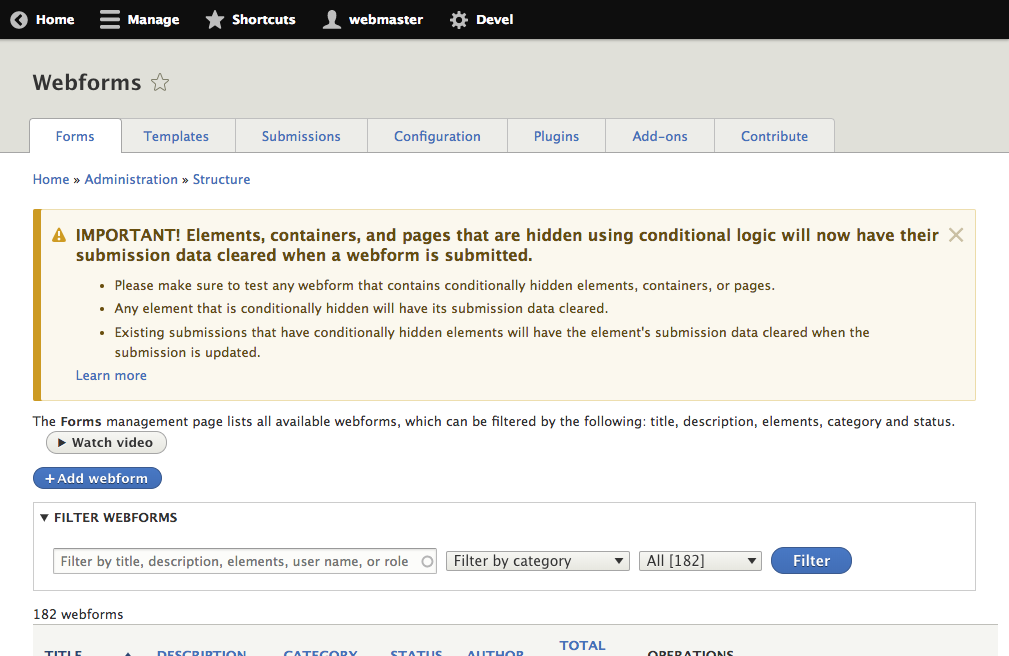Switch to the Submissions tab

pyautogui.click(x=301, y=136)
